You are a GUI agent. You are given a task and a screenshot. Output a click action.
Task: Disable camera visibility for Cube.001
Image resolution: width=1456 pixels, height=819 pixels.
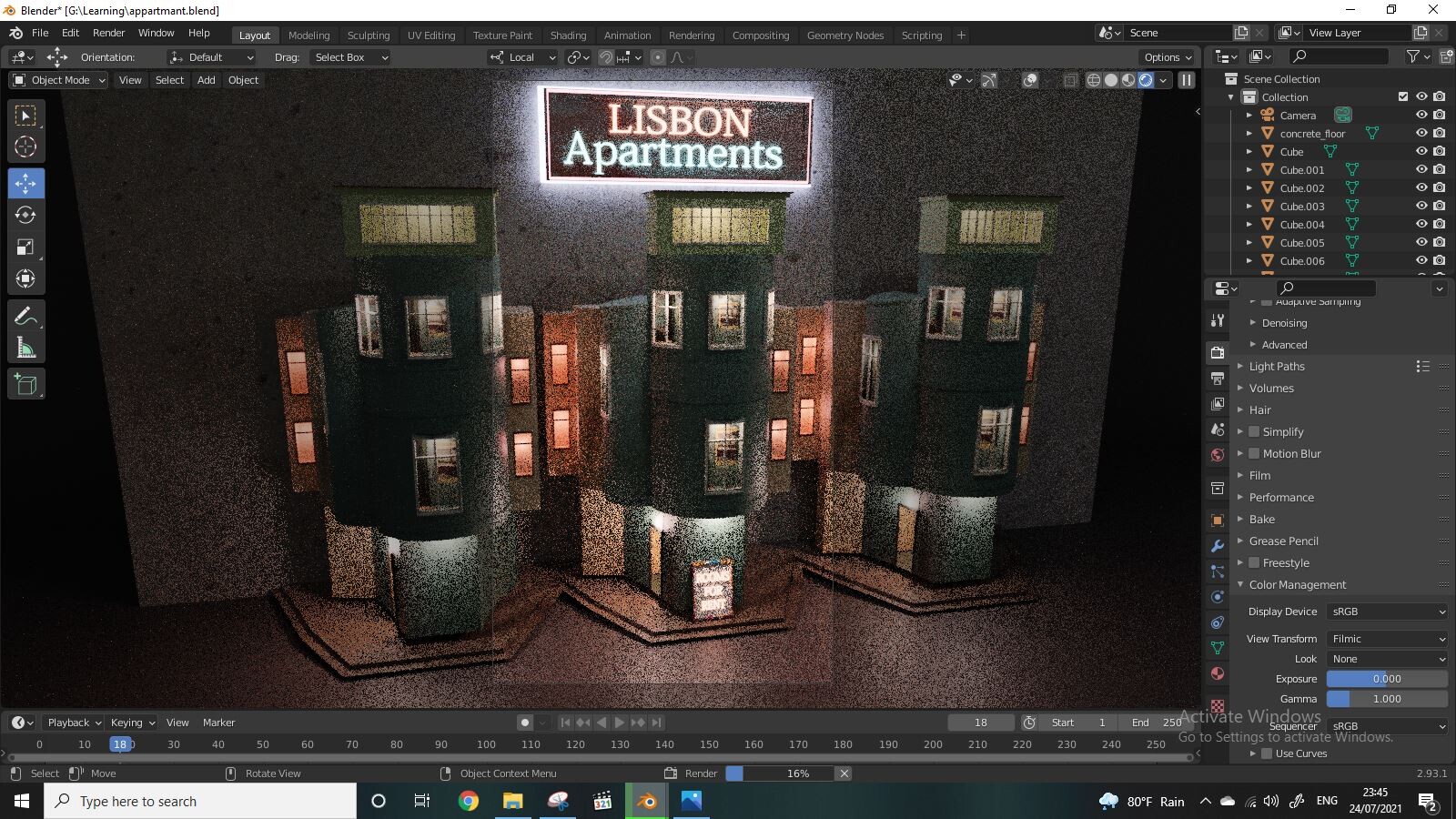[x=1439, y=169]
